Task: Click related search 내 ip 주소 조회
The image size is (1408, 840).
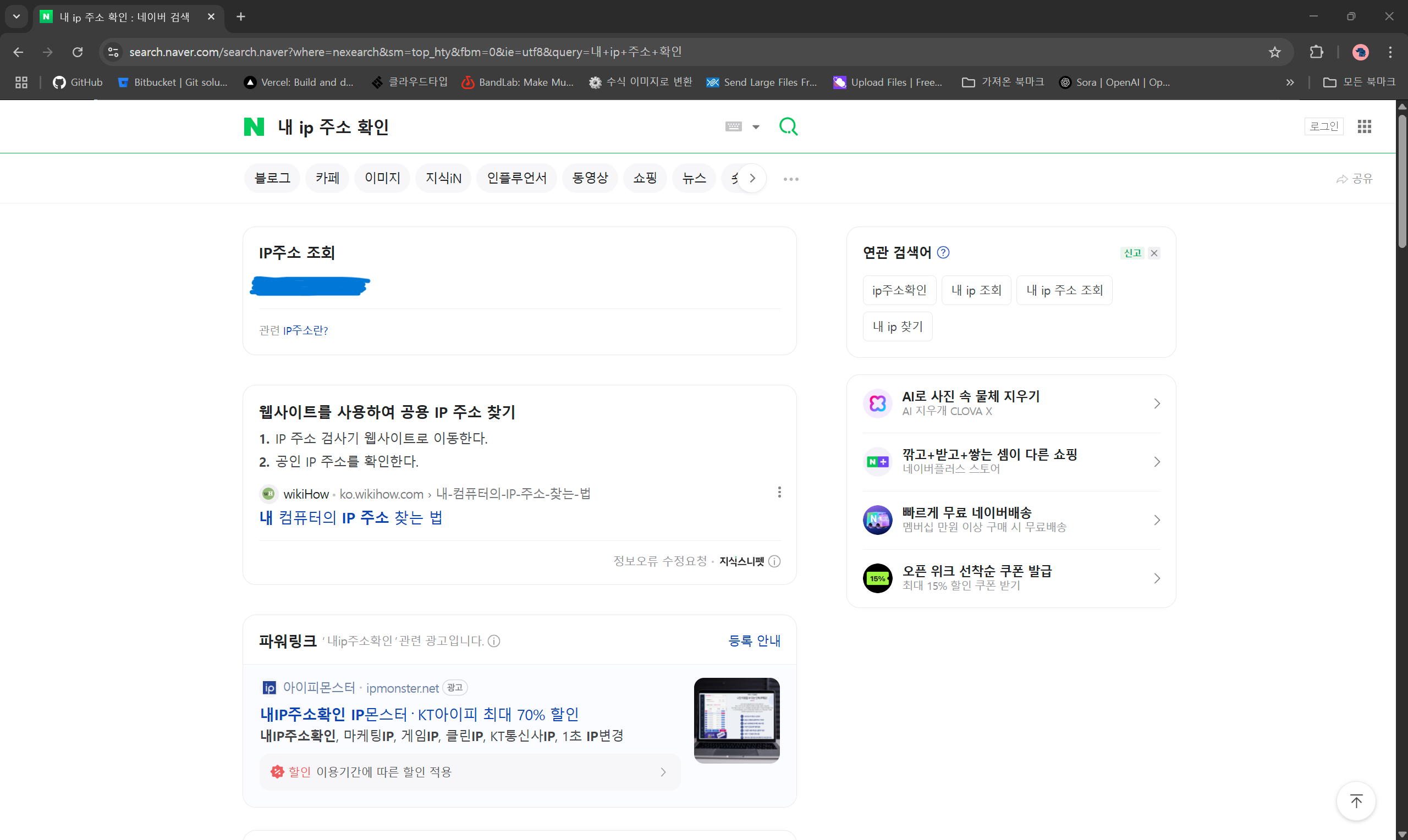Action: click(x=1064, y=290)
